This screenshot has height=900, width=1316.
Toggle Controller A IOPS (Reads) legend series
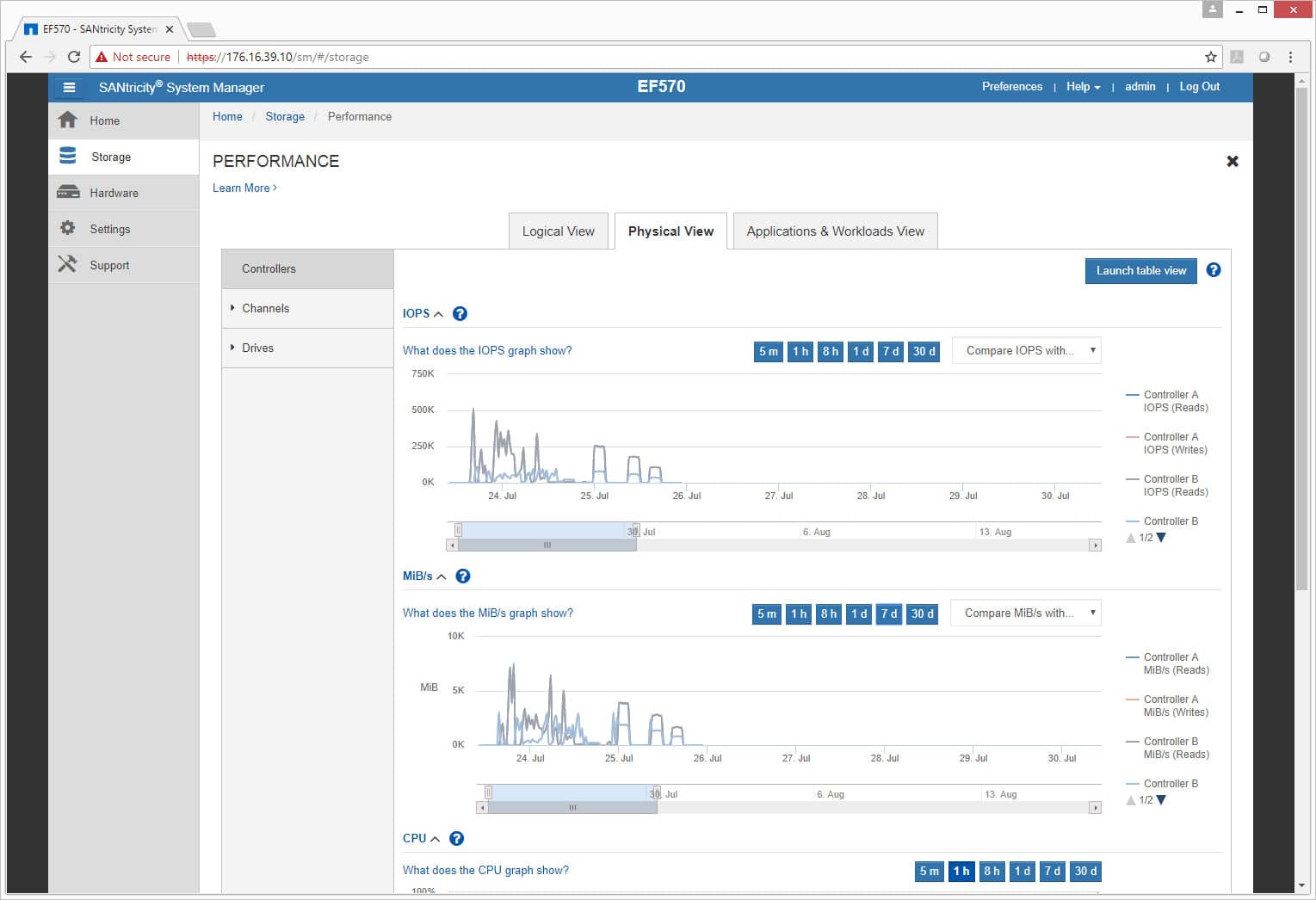point(1167,401)
